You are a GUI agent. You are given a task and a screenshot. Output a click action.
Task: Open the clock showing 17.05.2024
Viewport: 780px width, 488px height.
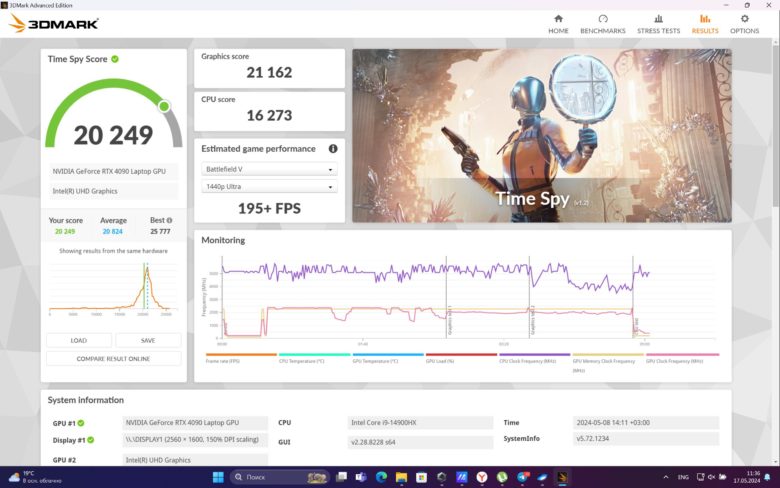pyautogui.click(x=746, y=478)
